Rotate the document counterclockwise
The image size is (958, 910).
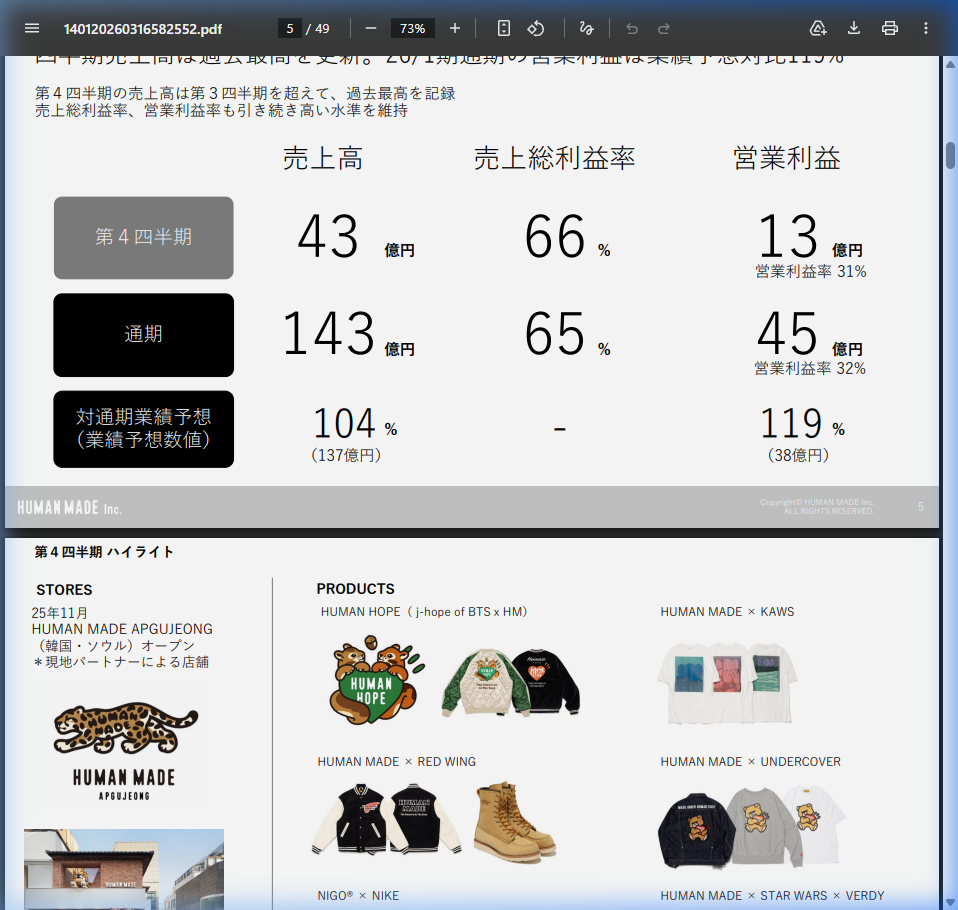[x=536, y=28]
